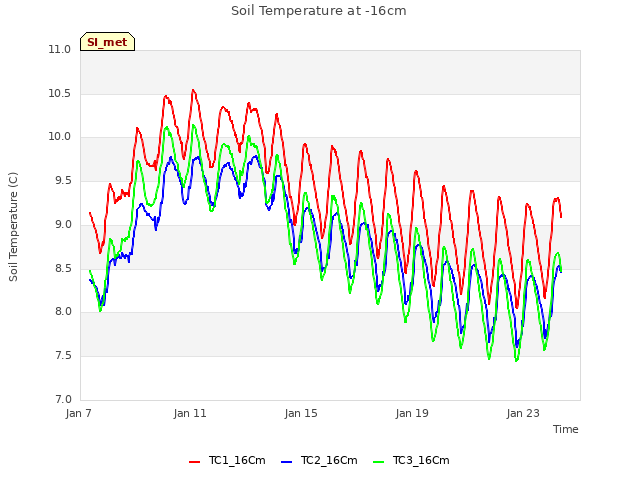Click the 11.0 y-axis tick label
640x480 pixels.
coord(60,50)
